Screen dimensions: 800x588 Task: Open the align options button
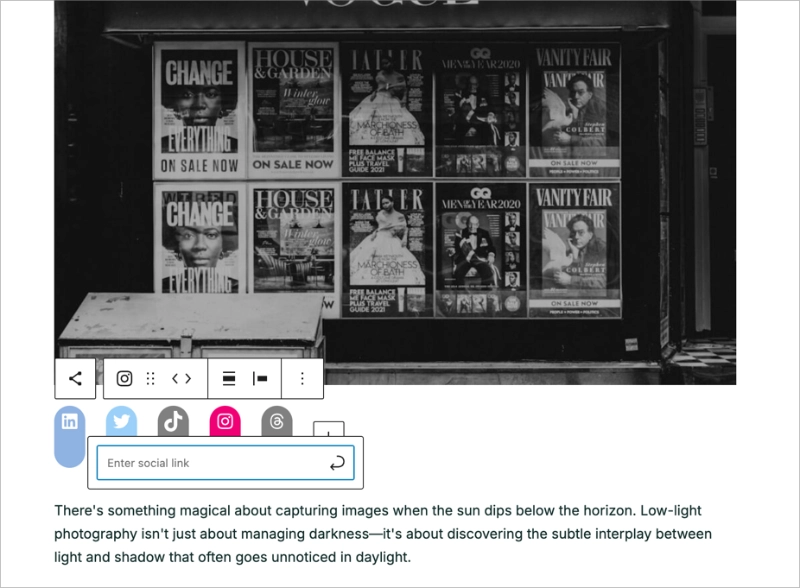(229, 379)
